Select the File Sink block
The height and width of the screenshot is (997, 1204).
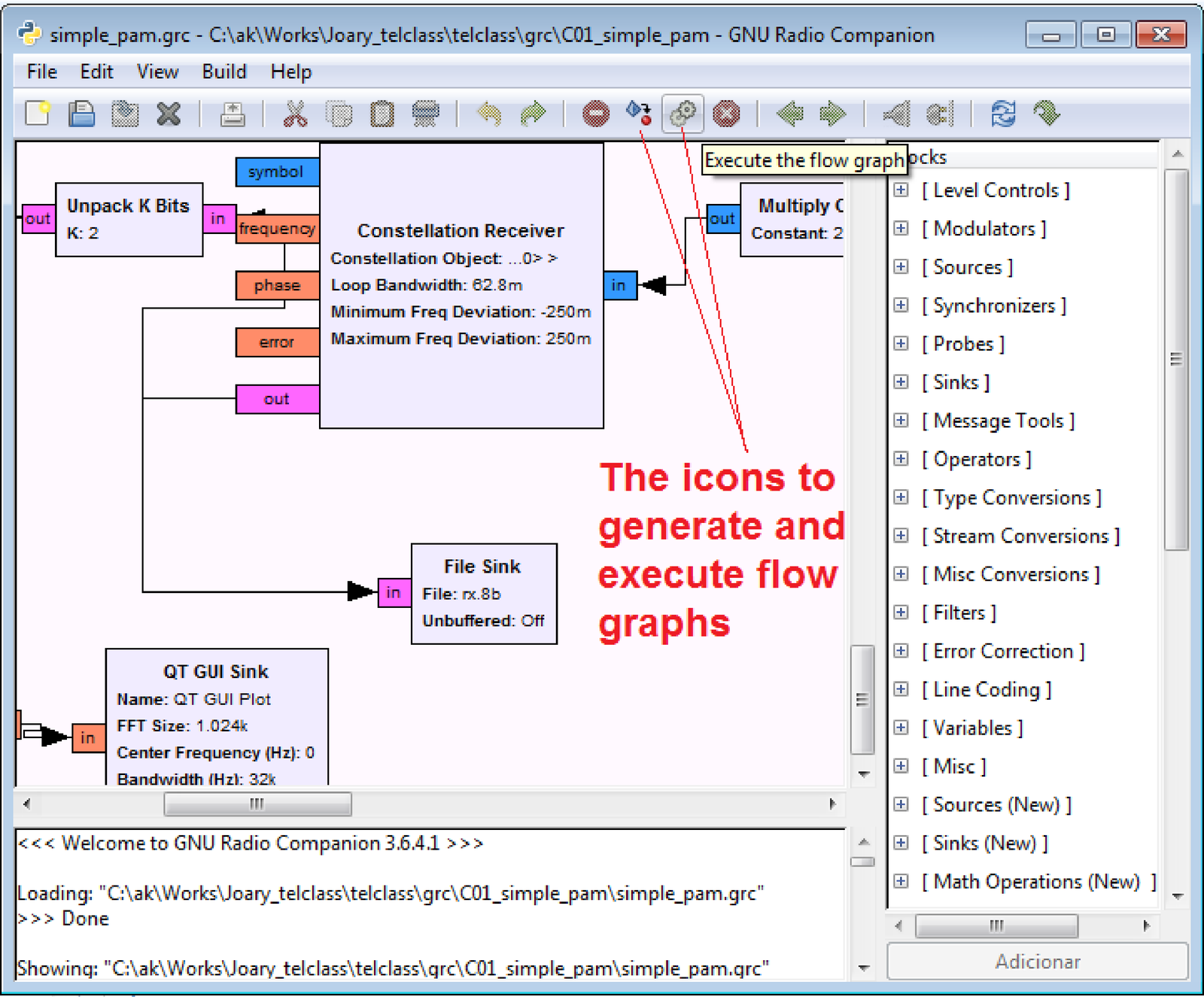pyautogui.click(x=483, y=567)
